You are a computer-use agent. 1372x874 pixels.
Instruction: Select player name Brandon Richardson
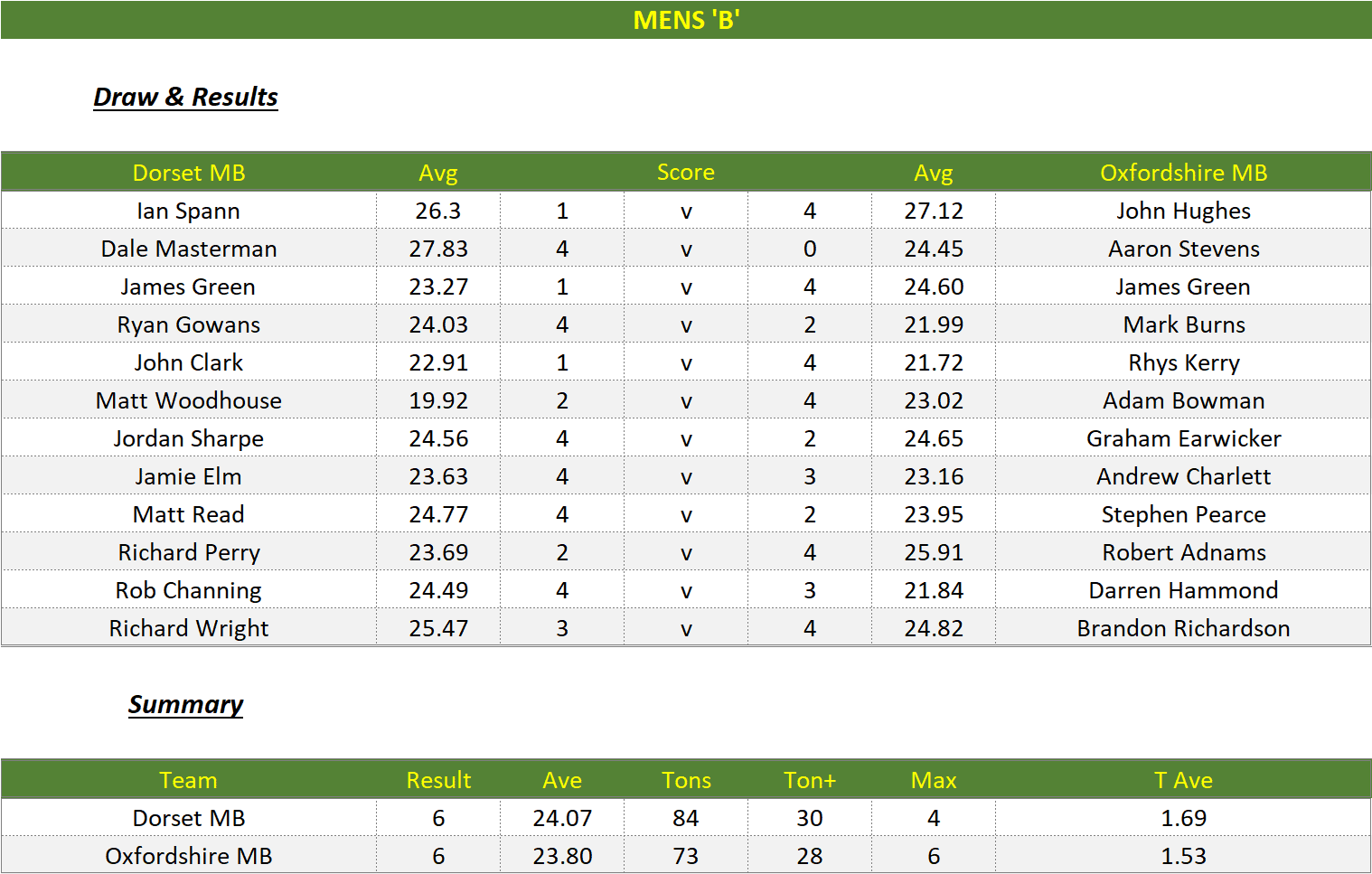pyautogui.click(x=1183, y=628)
